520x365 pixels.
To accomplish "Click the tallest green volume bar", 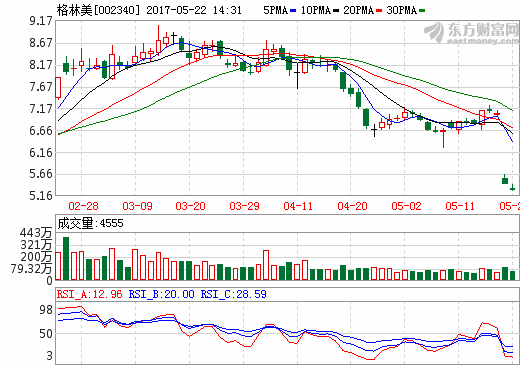I will (x=66, y=258).
